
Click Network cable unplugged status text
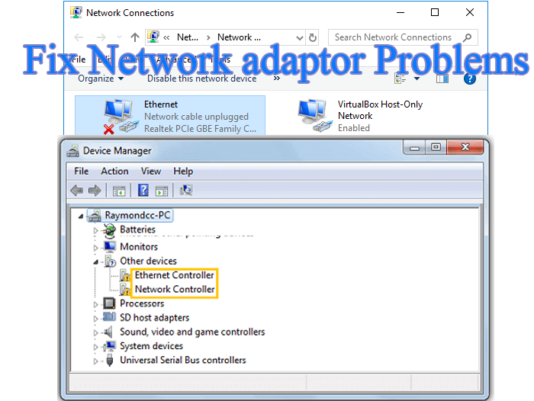point(196,117)
